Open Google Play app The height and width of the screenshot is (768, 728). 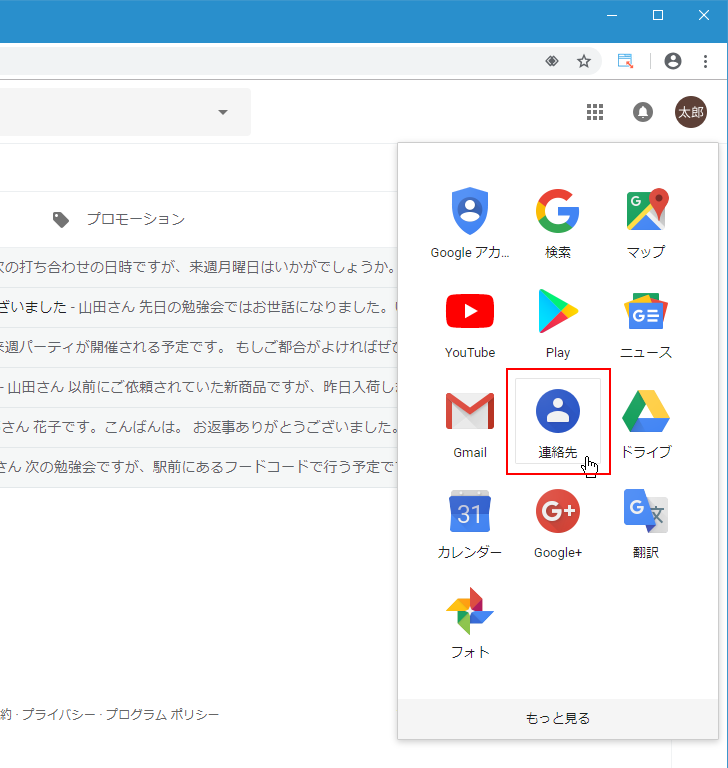(x=558, y=324)
